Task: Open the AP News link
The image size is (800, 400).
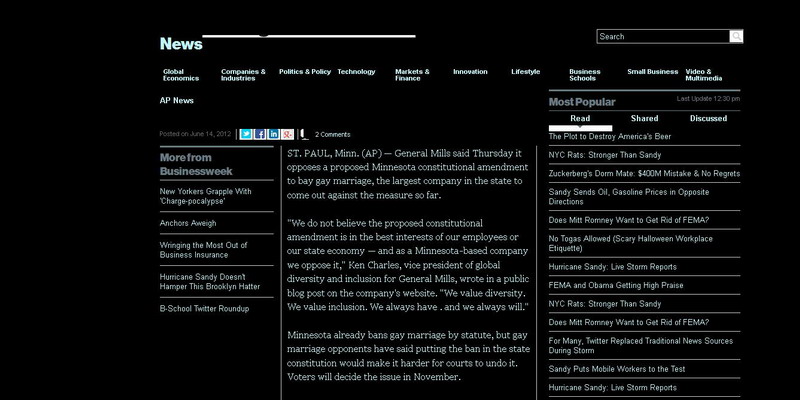Action: (177, 101)
